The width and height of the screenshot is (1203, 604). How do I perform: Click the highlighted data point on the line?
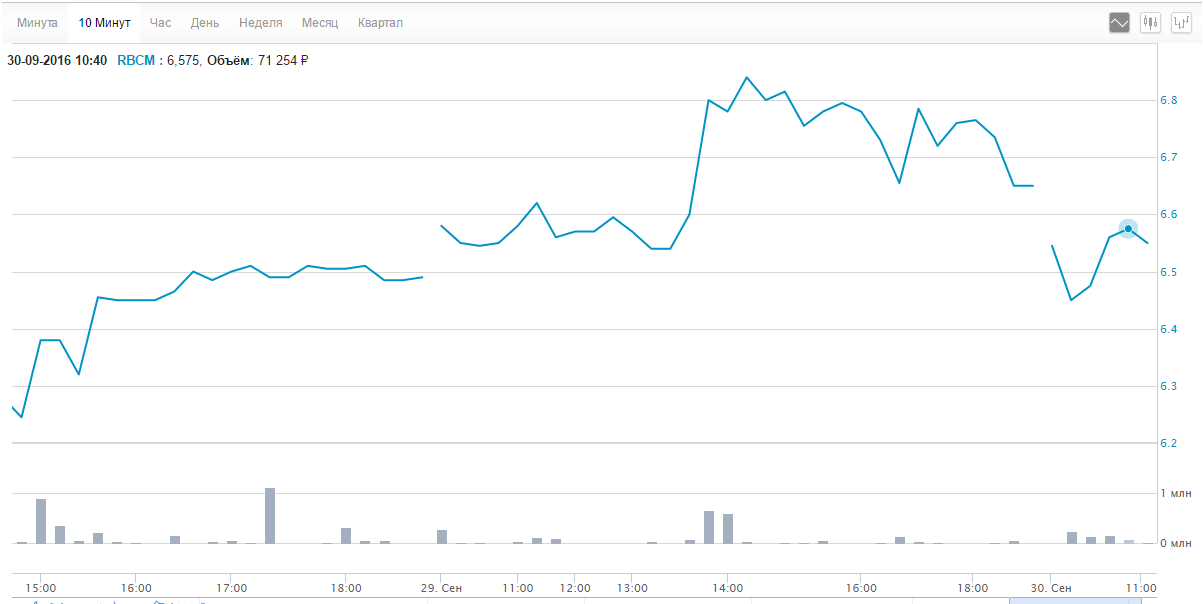point(1128,229)
